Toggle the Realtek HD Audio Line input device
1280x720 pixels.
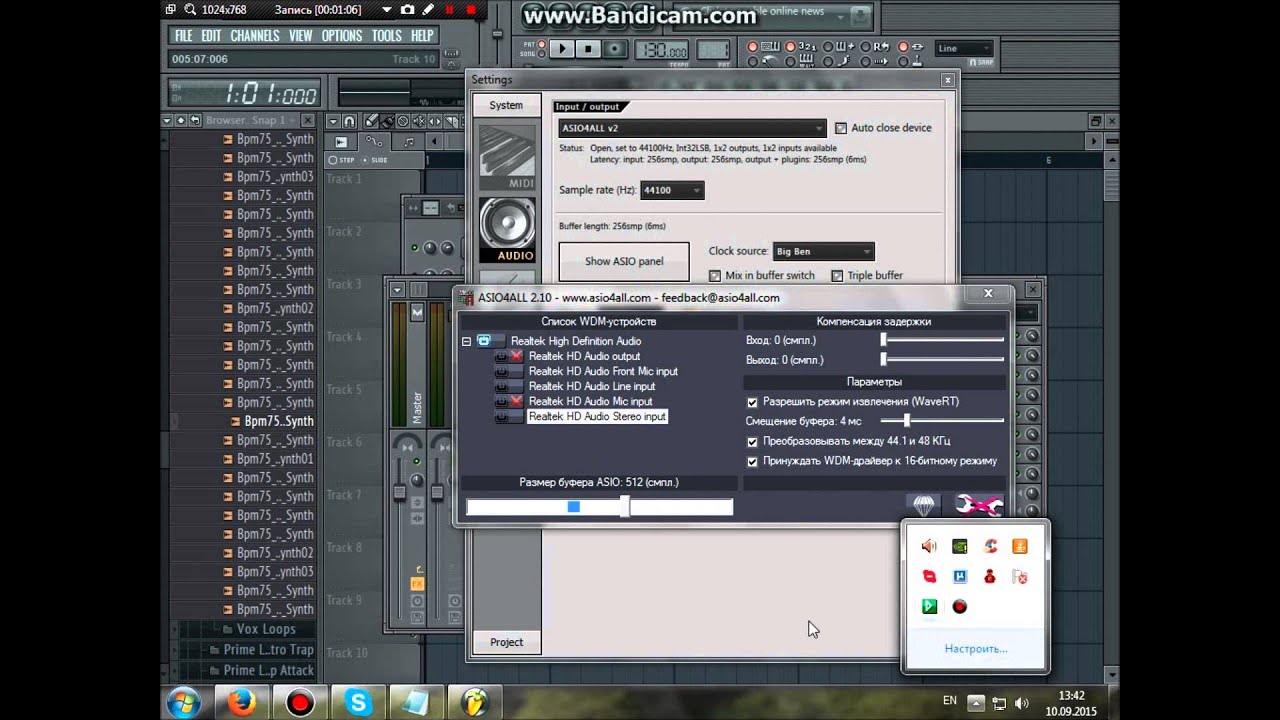pyautogui.click(x=509, y=386)
